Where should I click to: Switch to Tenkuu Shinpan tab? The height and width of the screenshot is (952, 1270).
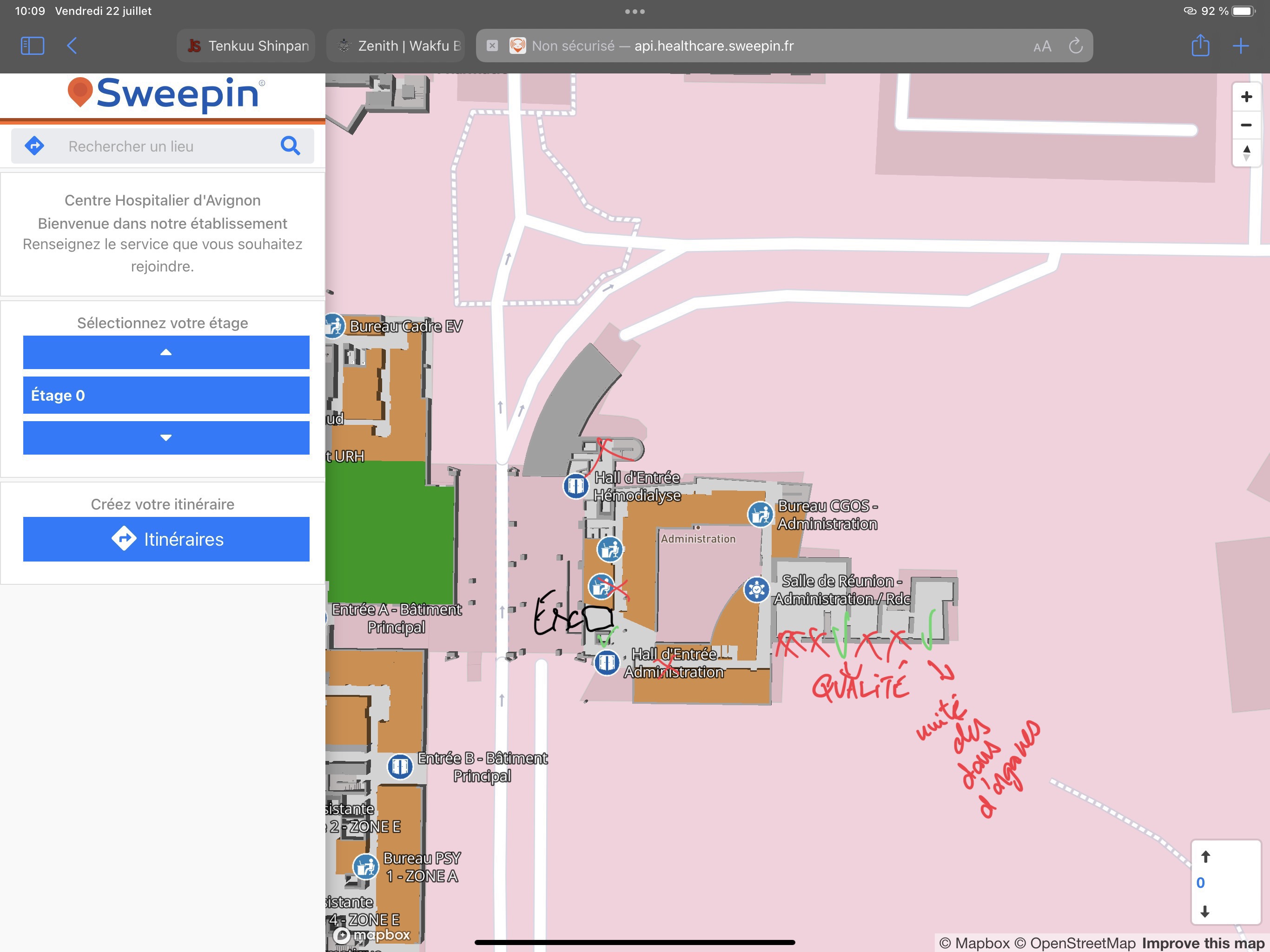[247, 46]
